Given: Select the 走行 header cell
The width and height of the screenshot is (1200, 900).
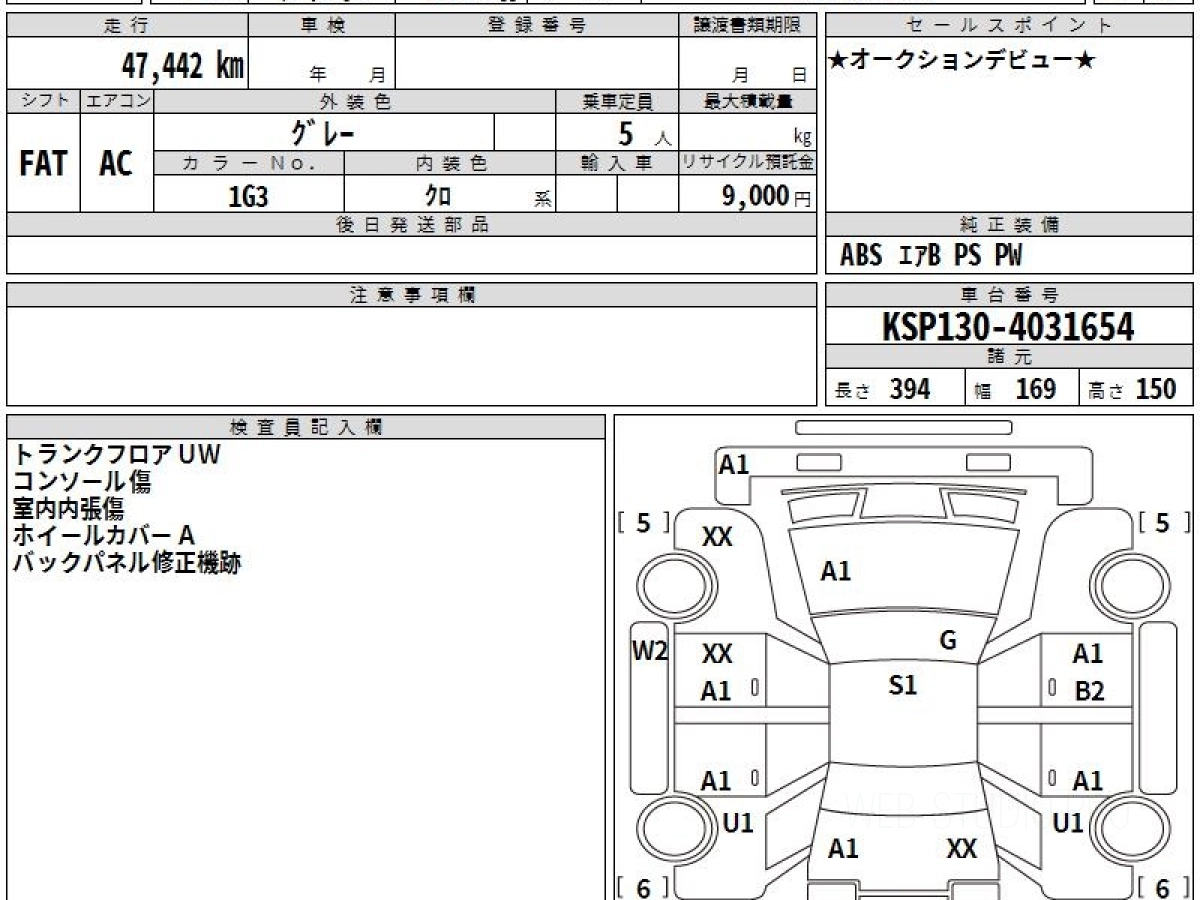Looking at the screenshot, I should (127, 26).
